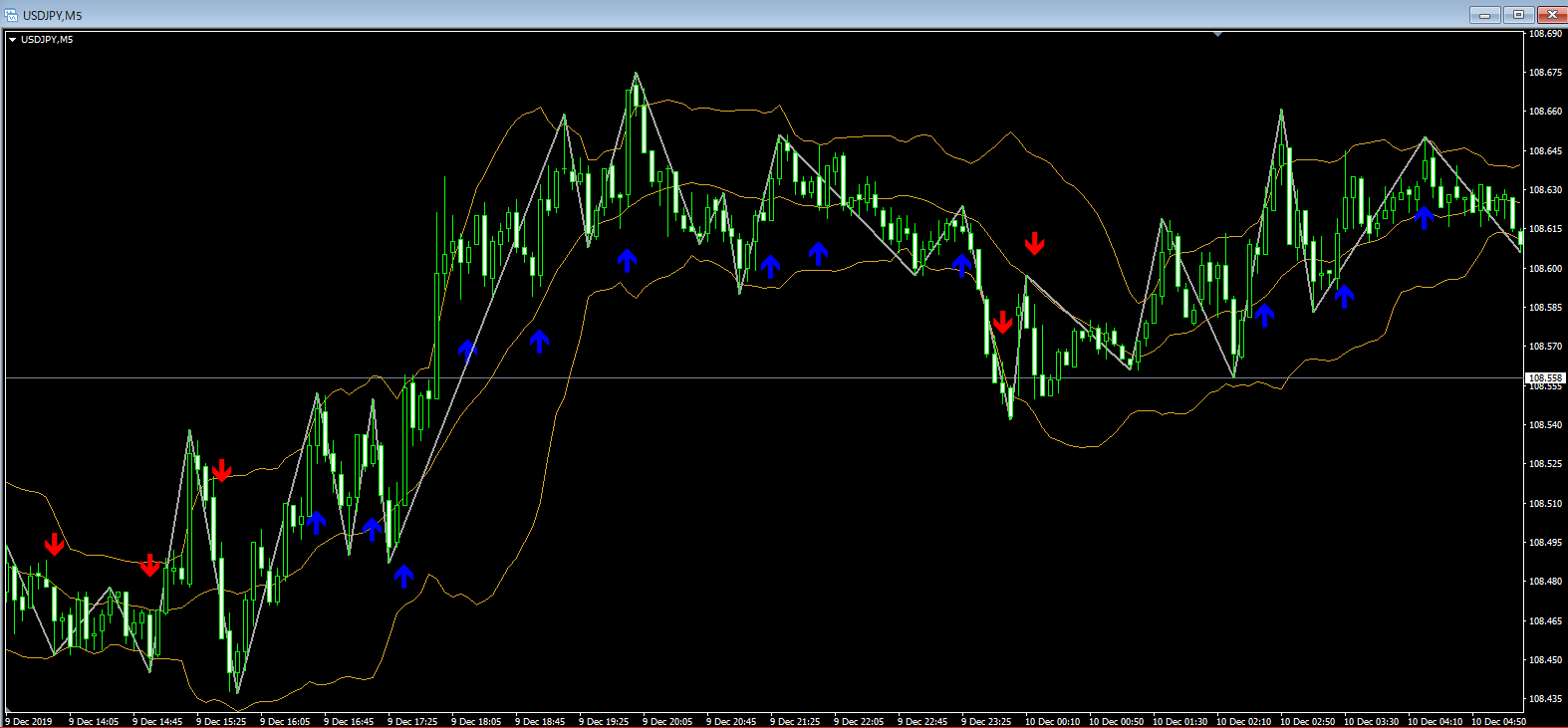Click the 9 Dec 22:05 time axis label
This screenshot has height=728, width=1568.
[859, 722]
